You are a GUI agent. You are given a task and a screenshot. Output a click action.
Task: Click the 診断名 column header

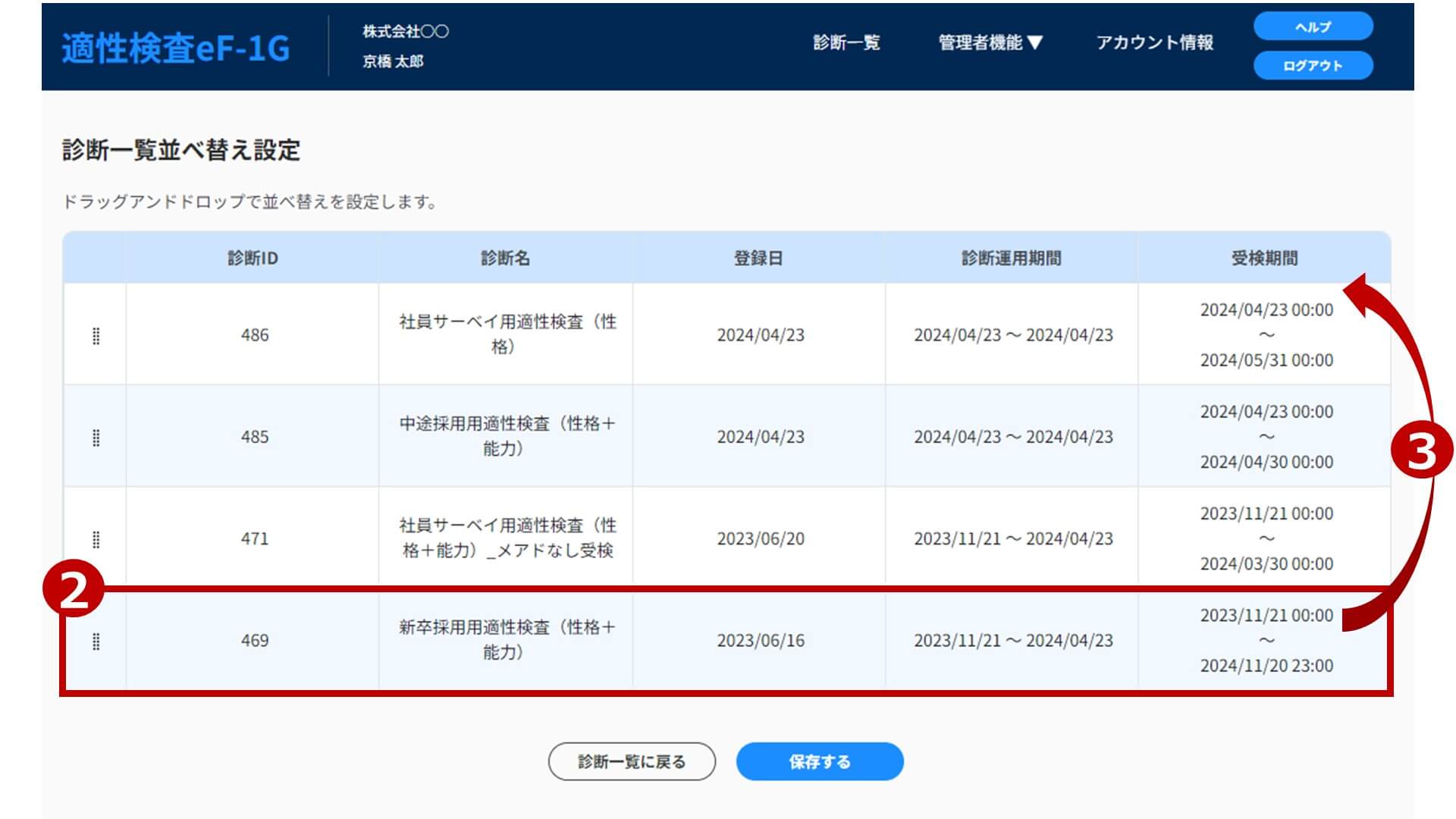(x=506, y=258)
